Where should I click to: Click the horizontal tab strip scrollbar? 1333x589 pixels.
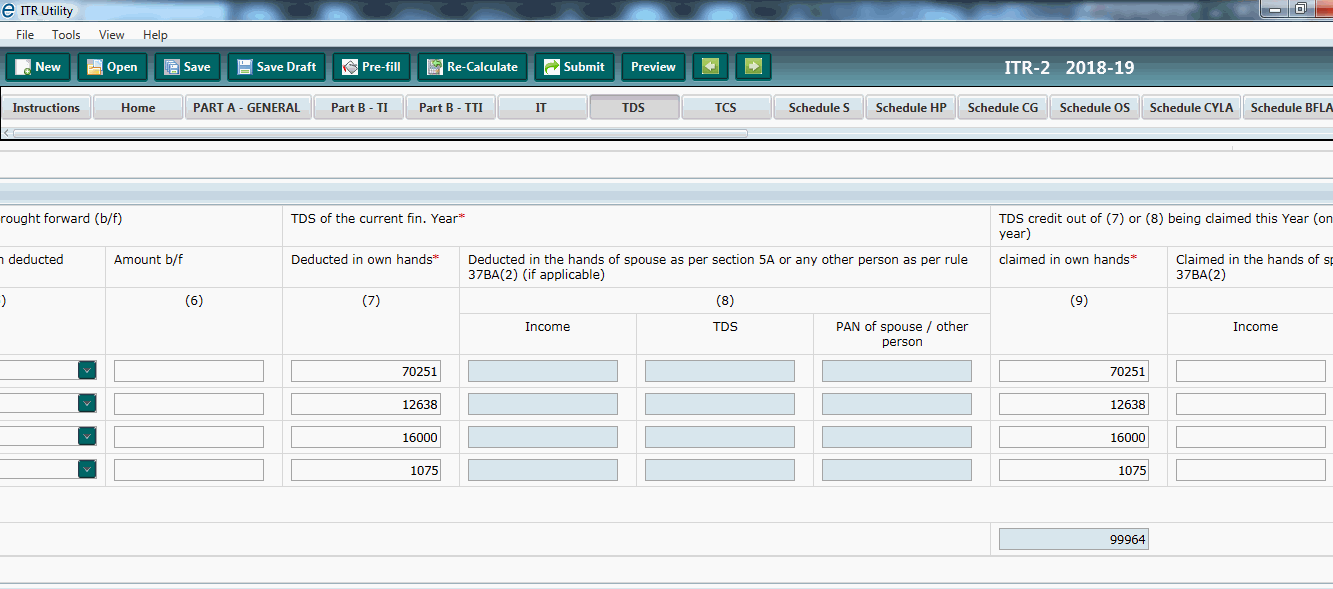[x=380, y=133]
